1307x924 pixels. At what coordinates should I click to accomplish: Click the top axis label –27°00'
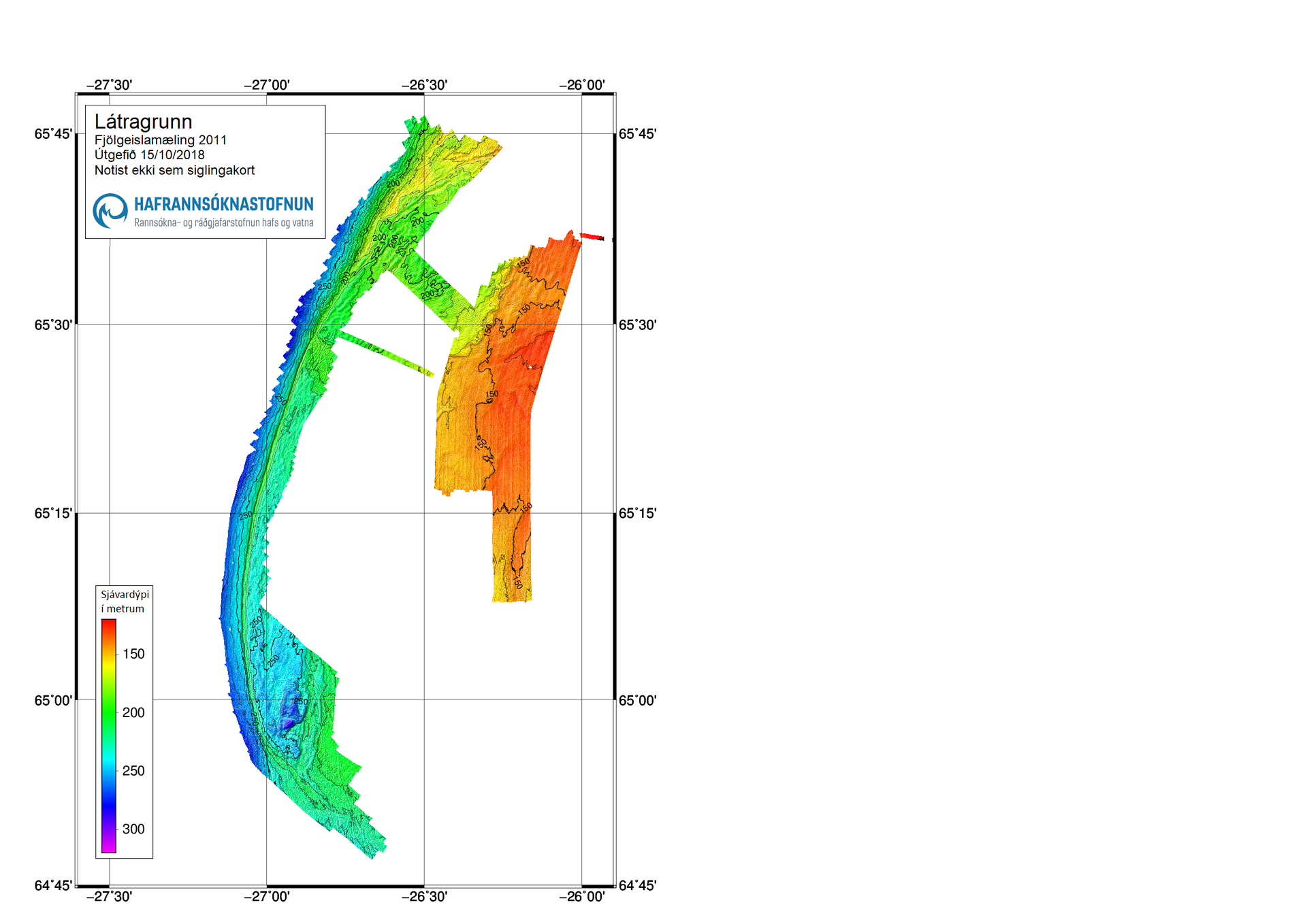tap(267, 85)
